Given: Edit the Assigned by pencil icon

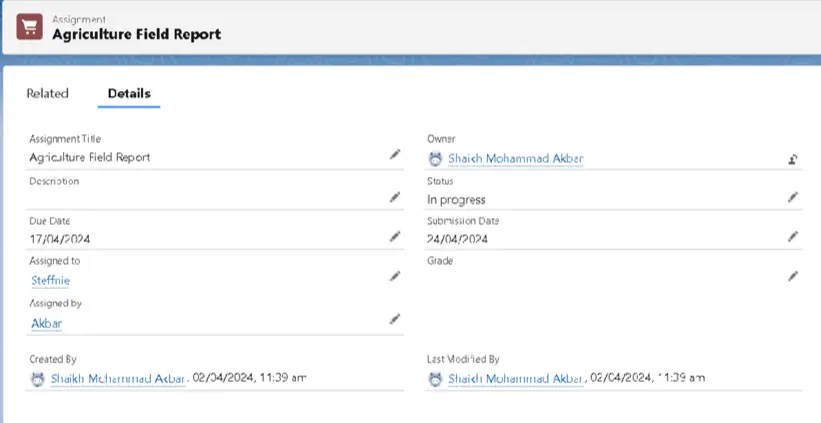Looking at the screenshot, I should (x=394, y=319).
